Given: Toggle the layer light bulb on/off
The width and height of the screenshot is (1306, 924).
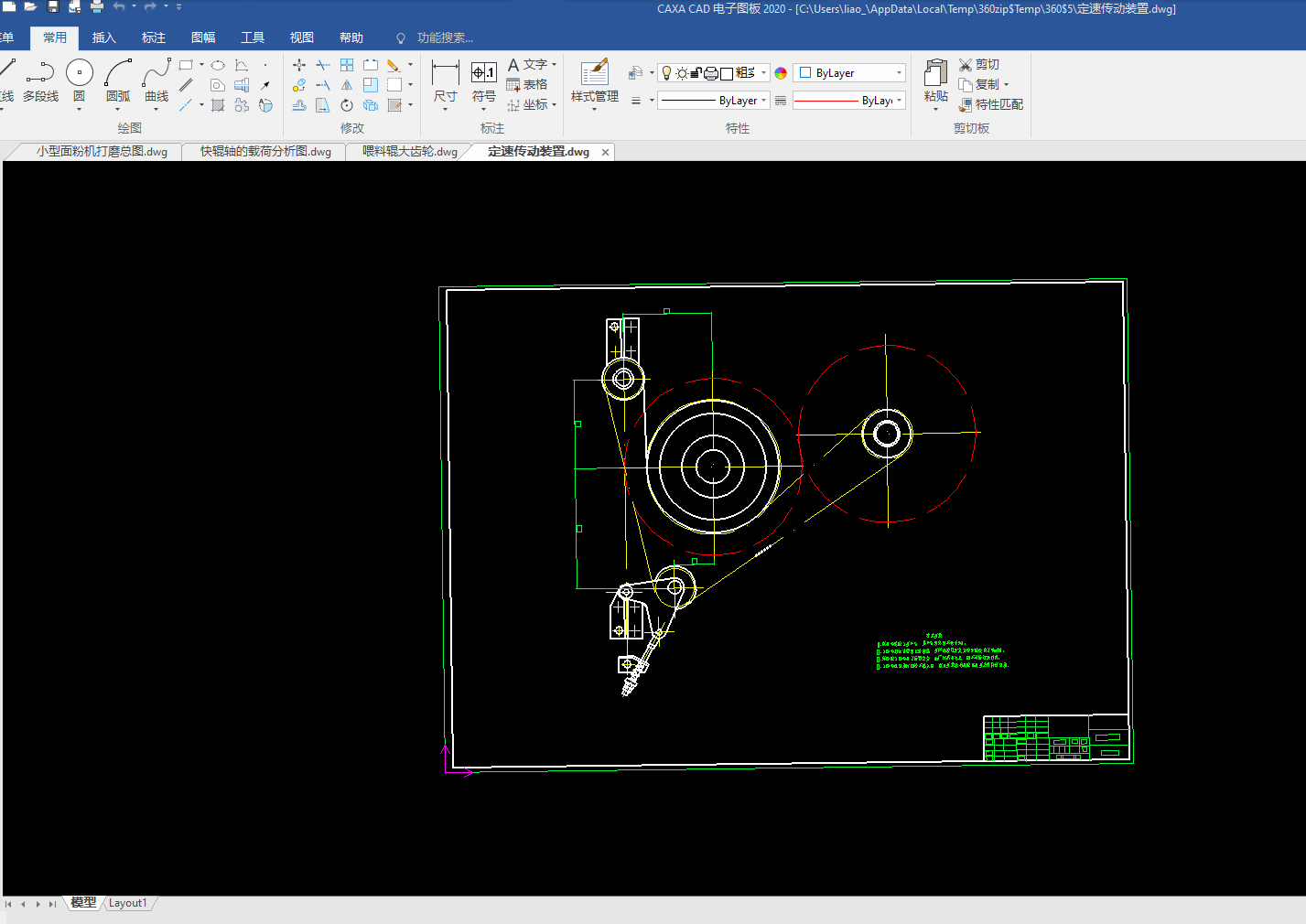Looking at the screenshot, I should pos(666,73).
